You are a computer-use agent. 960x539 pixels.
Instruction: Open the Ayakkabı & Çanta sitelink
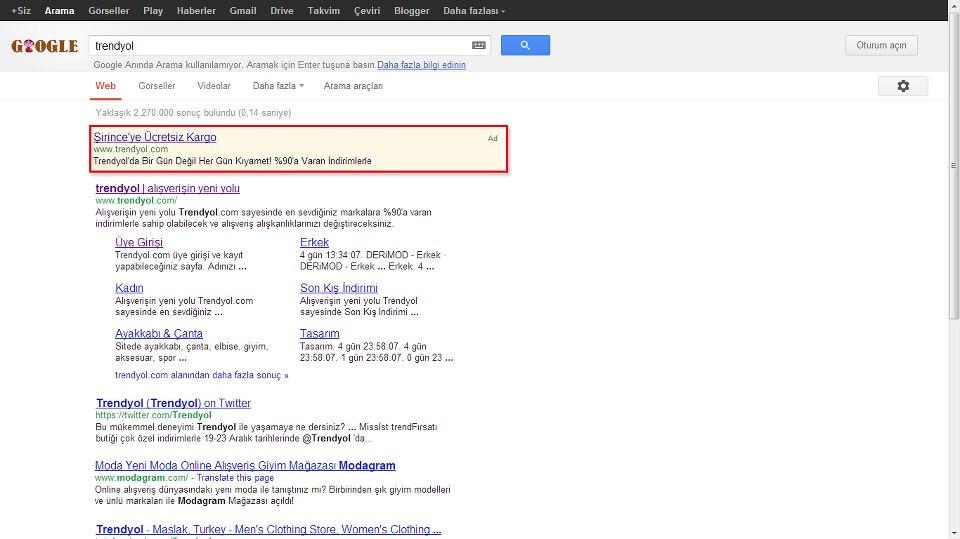click(x=159, y=333)
